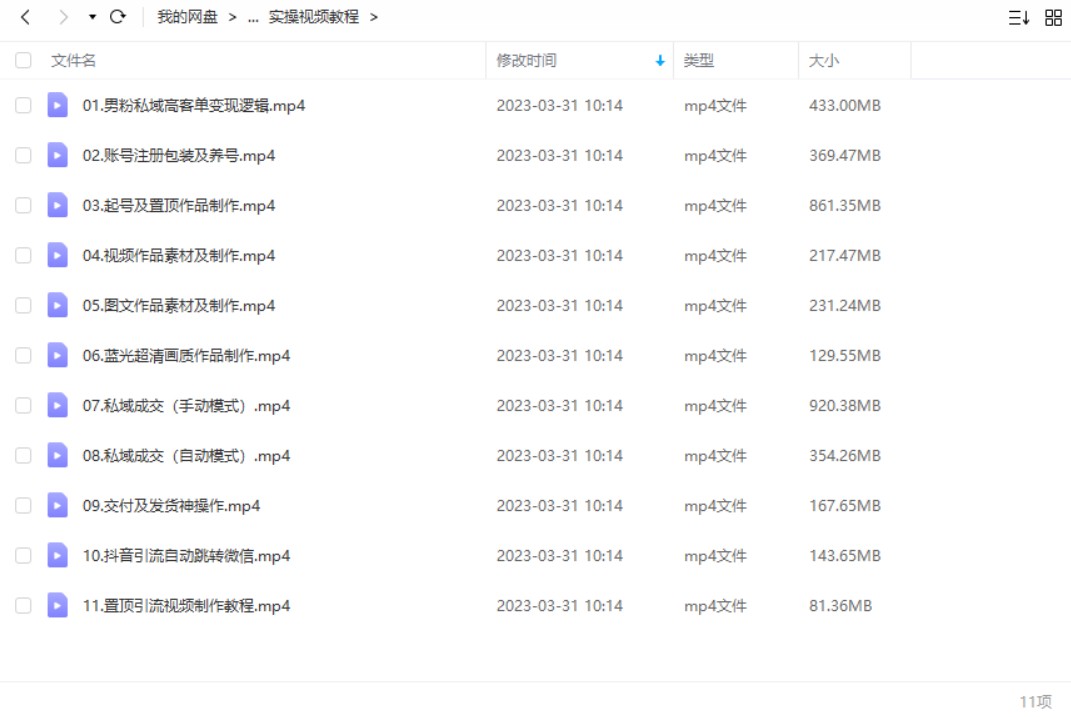
Task: Check the box for 02.账号注册包装及养号.mp4
Action: tap(23, 156)
